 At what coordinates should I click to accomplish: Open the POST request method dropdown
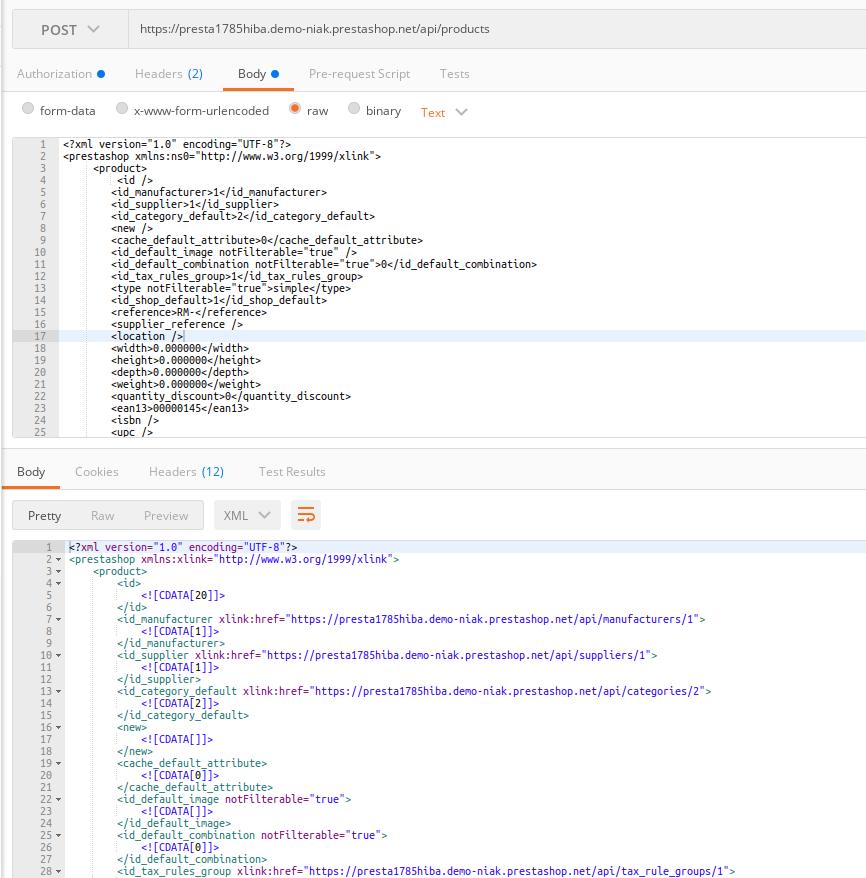[x=68, y=29]
